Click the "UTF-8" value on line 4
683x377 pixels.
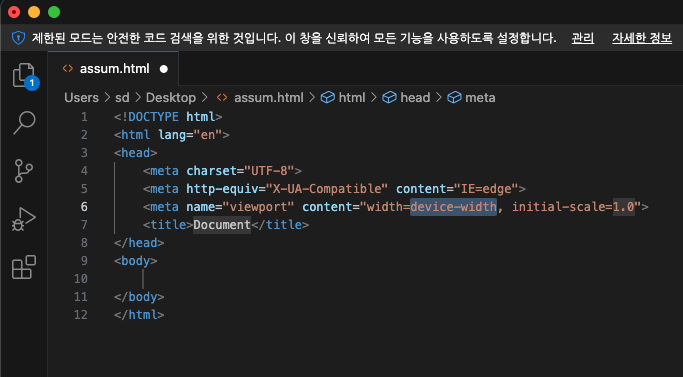pyautogui.click(x=269, y=170)
